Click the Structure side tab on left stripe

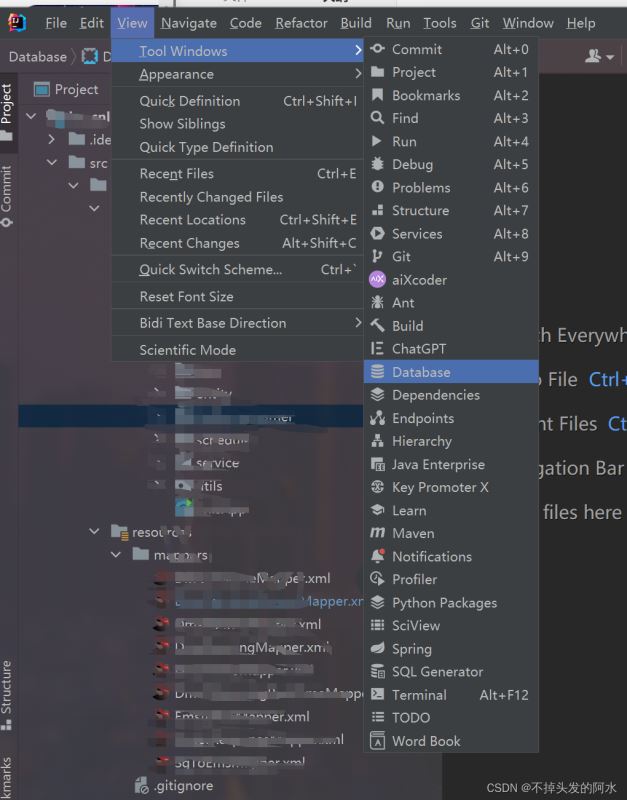(6, 695)
